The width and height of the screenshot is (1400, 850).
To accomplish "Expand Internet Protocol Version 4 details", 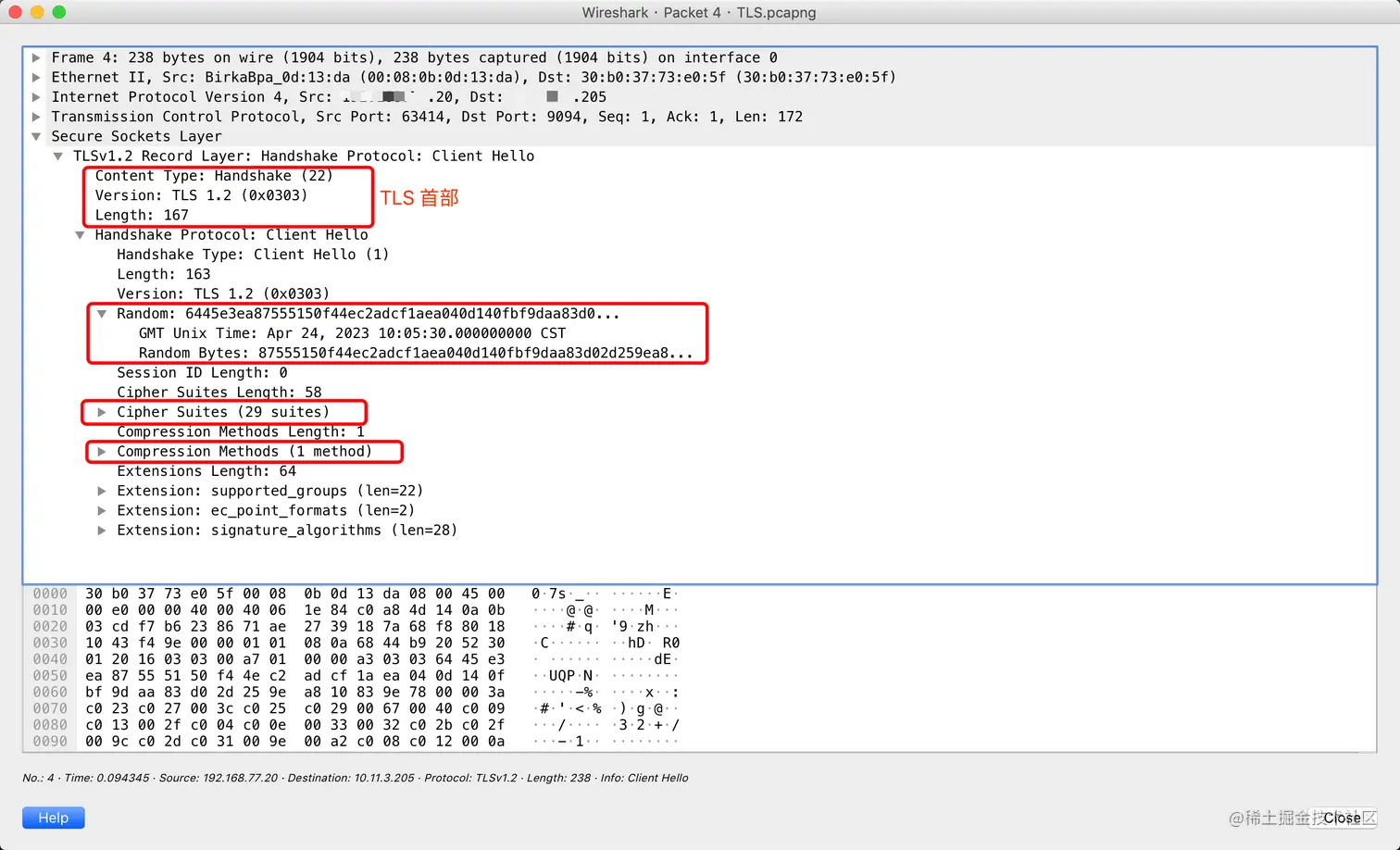I will coord(35,96).
